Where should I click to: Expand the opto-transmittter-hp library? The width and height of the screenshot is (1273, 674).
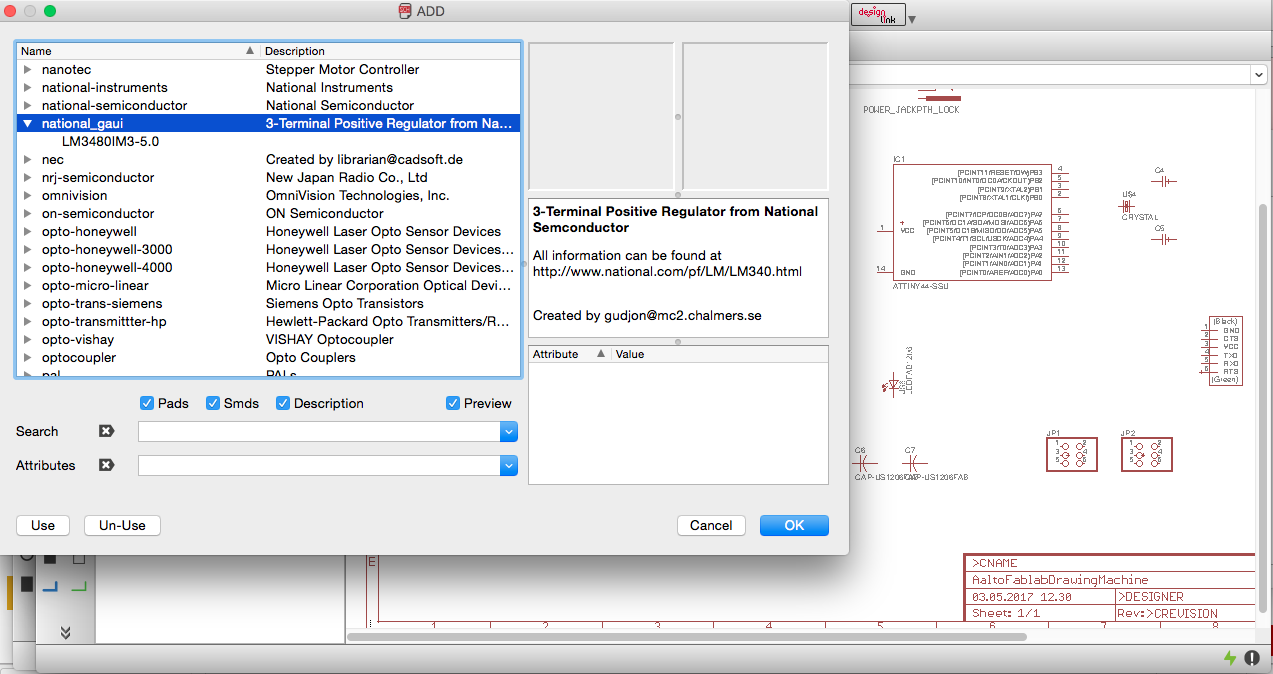[x=28, y=321]
